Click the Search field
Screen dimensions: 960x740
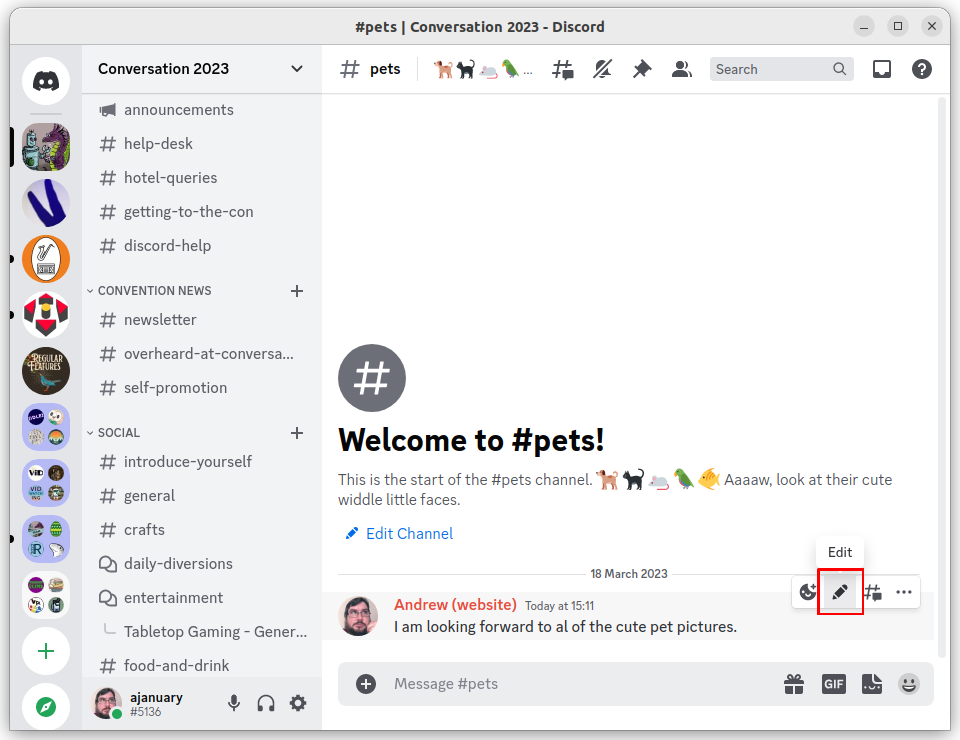[781, 69]
